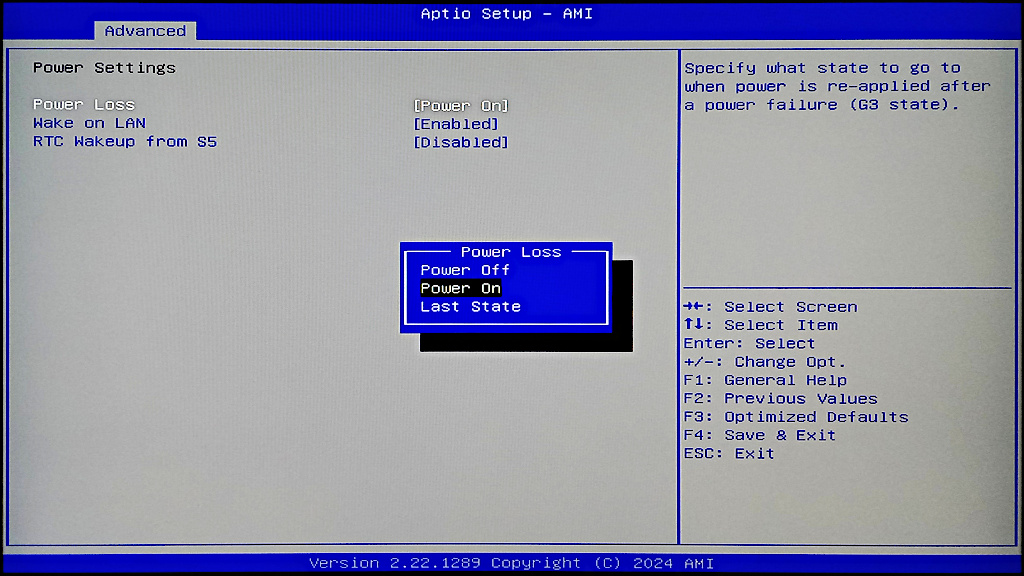1024x576 pixels.
Task: Click the F2: Previous Values entry
Action: pos(779,398)
